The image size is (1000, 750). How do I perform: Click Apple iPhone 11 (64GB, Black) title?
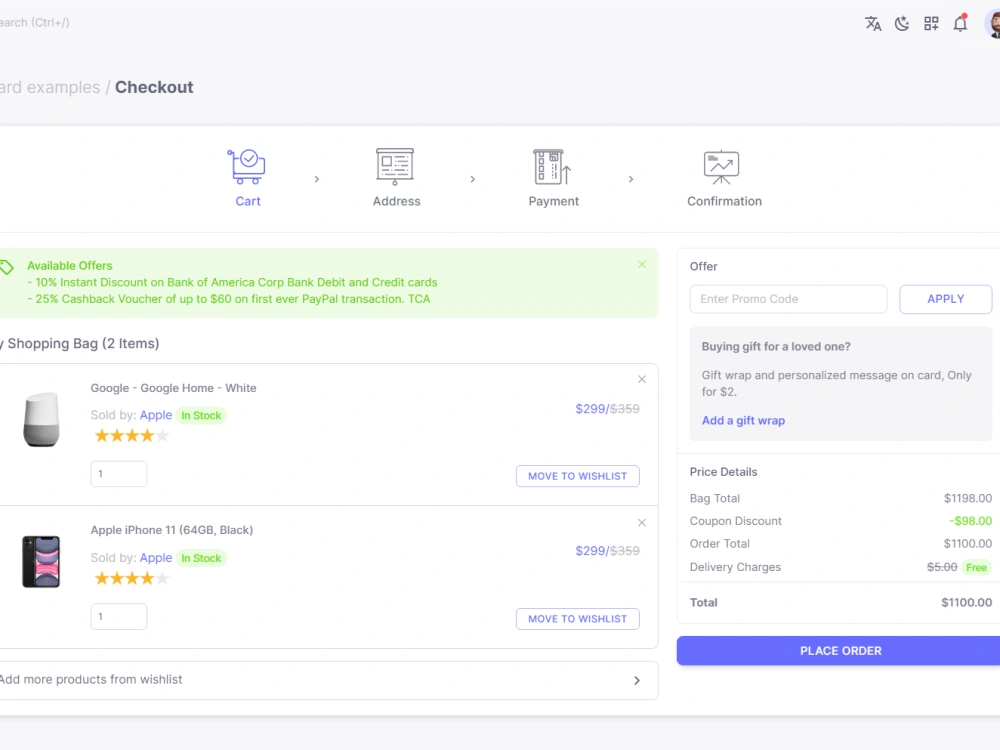click(x=172, y=531)
